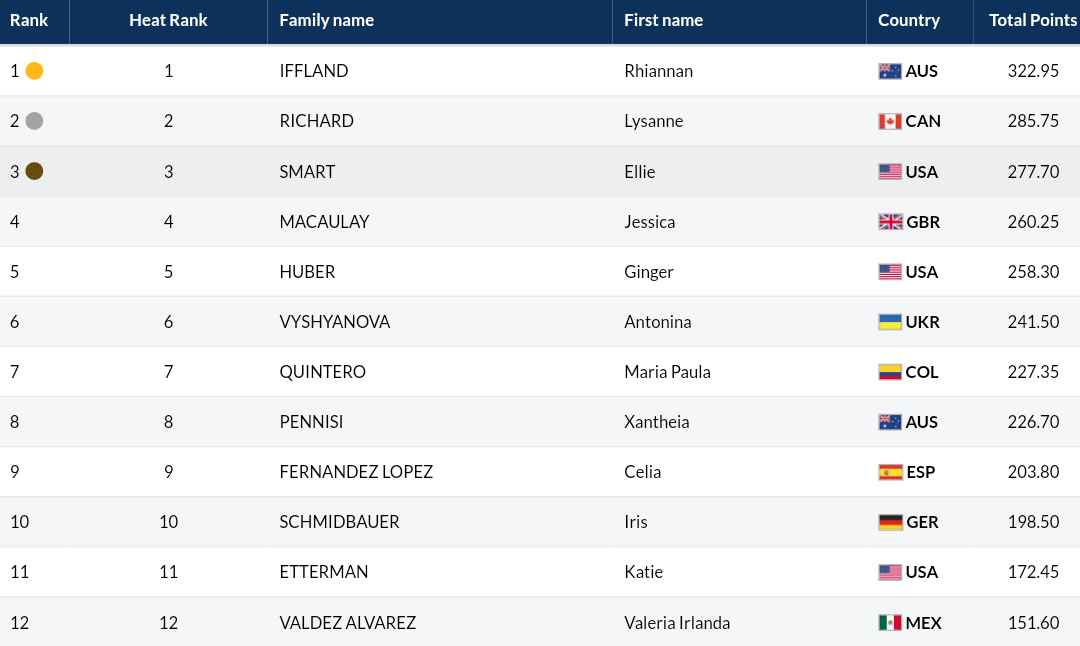Image resolution: width=1080 pixels, height=646 pixels.
Task: Click the Spain flag icon
Action: click(x=890, y=472)
